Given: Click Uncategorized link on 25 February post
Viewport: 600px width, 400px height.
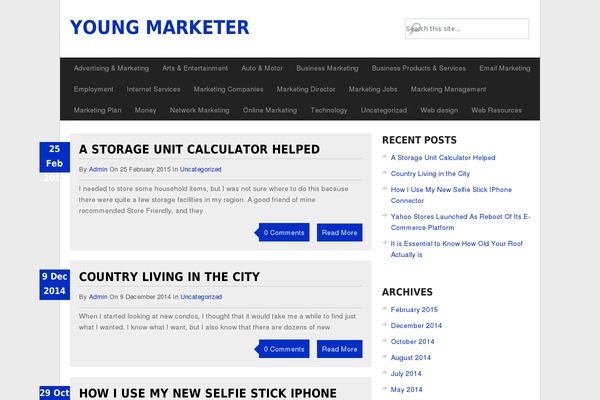Looking at the screenshot, I should point(201,169).
